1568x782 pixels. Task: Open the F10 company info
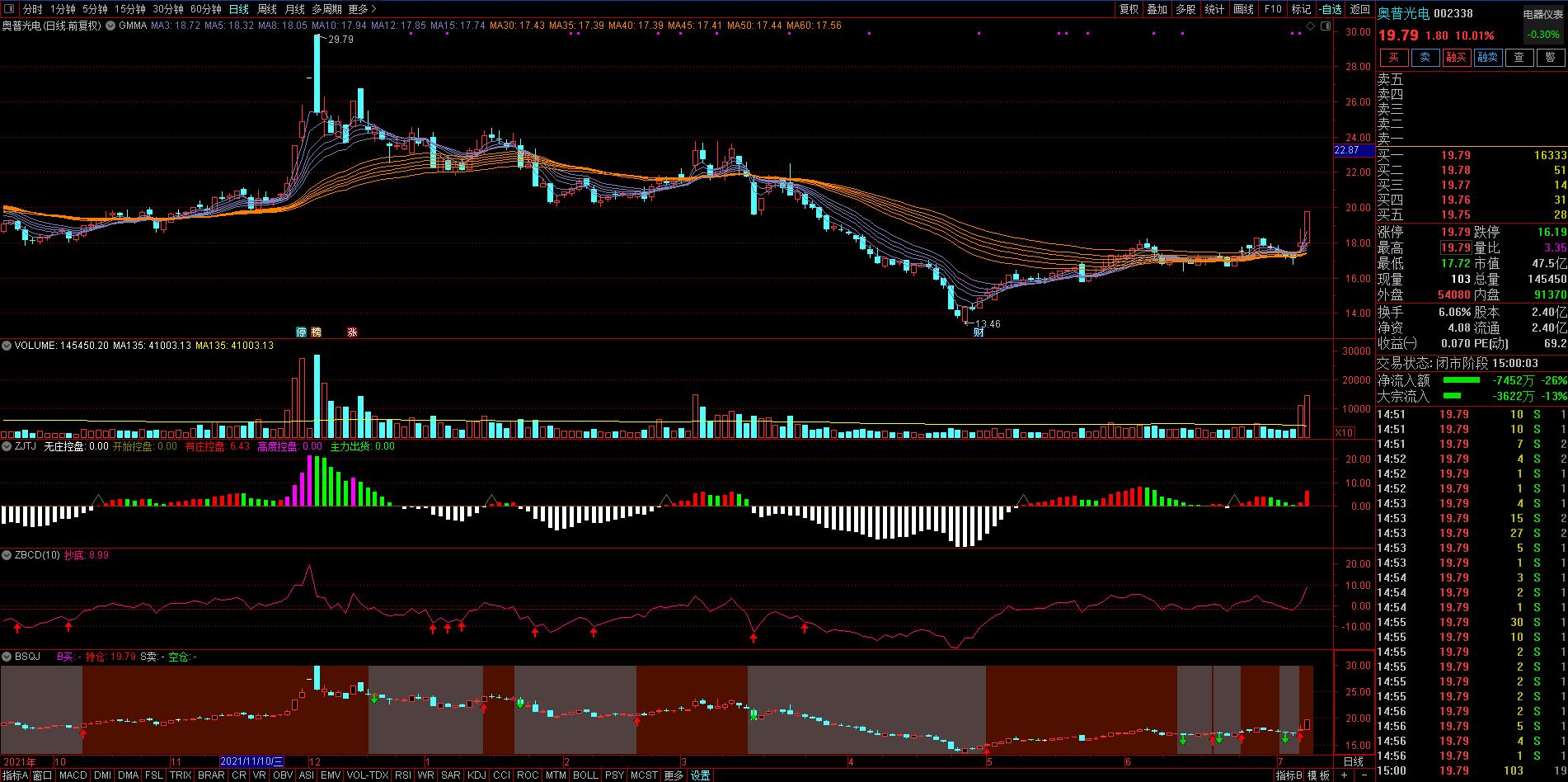click(1273, 9)
